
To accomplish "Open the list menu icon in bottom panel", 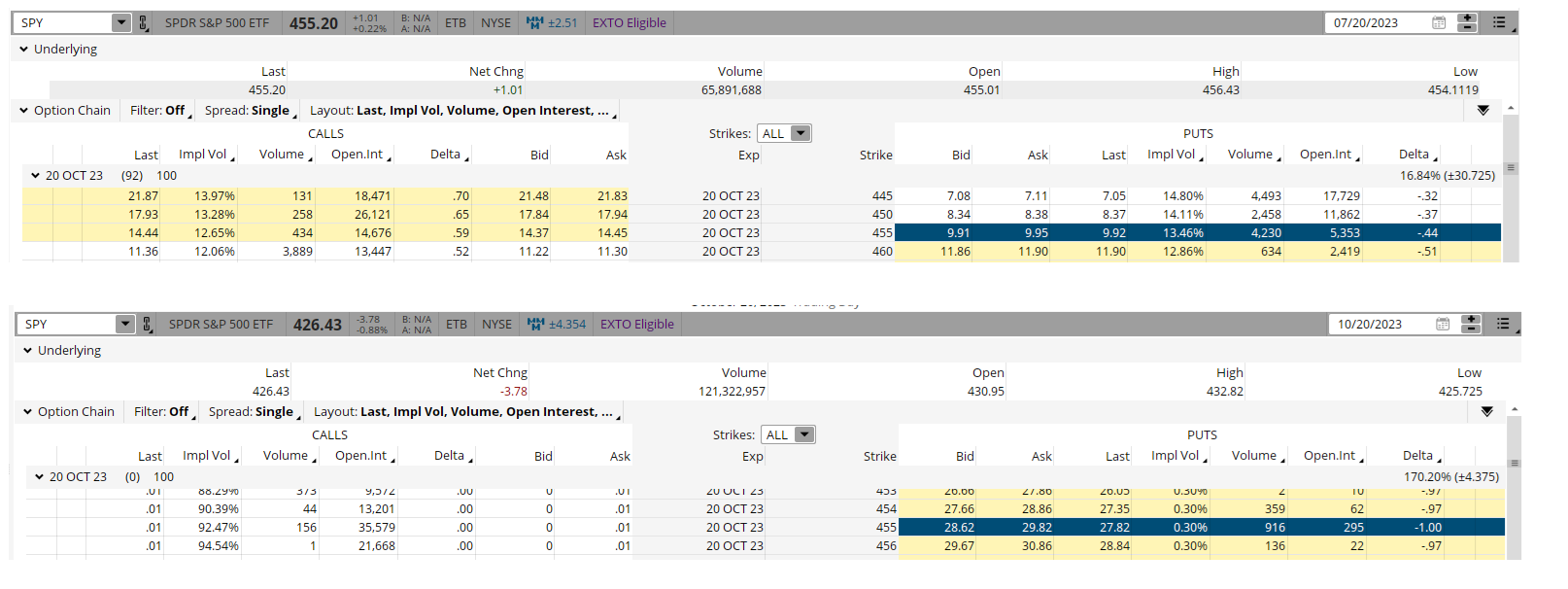I will coord(1503,325).
